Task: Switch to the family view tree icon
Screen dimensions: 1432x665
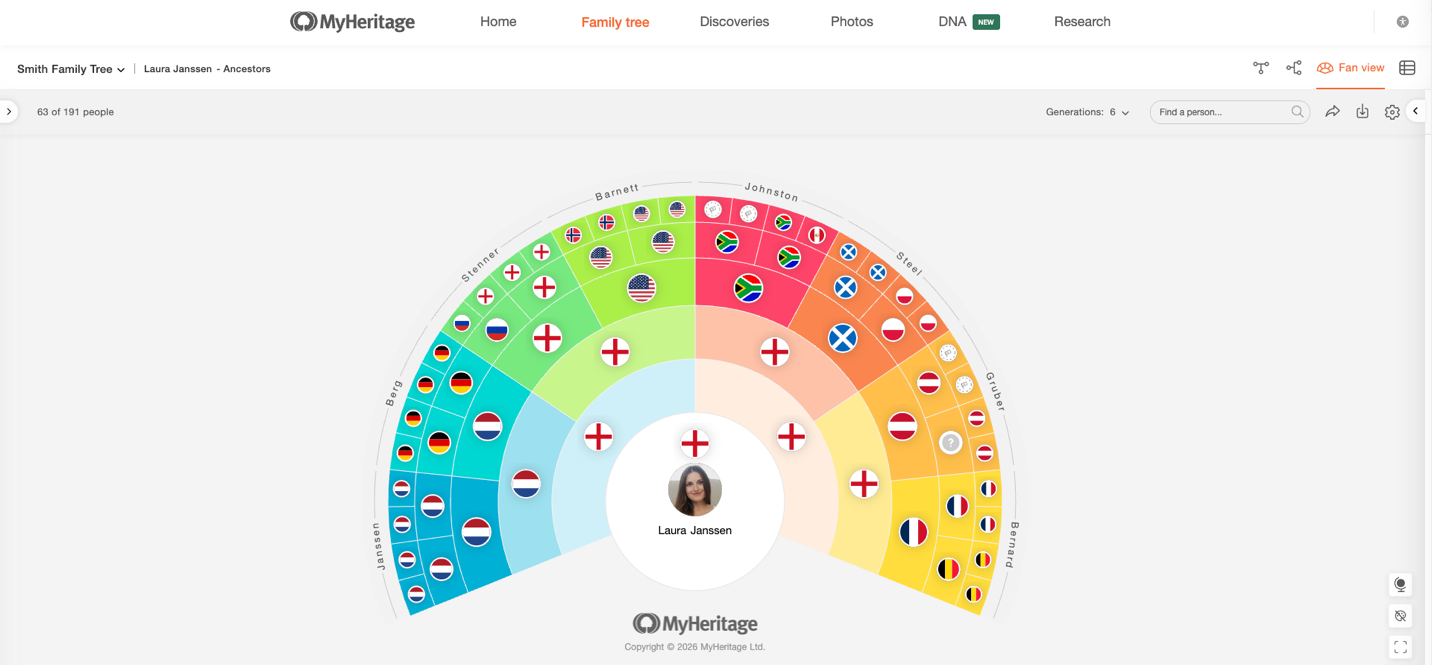Action: tap(1261, 68)
